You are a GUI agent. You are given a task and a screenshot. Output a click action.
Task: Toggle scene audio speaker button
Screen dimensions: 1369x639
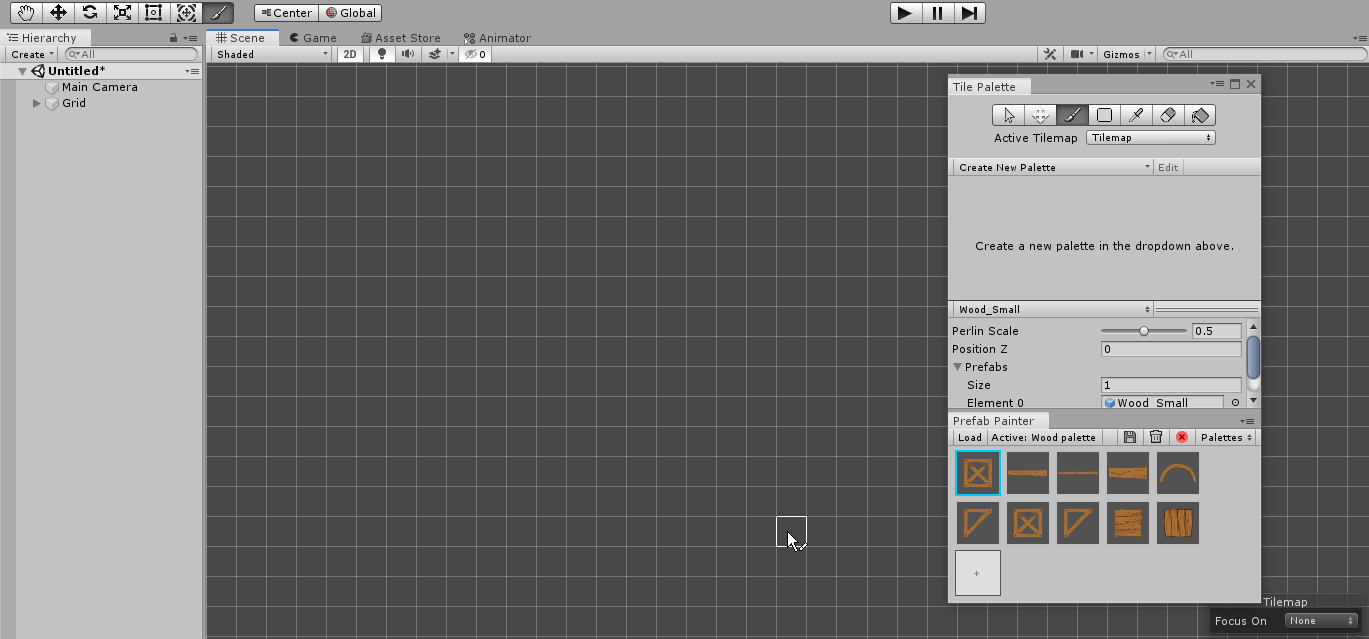tap(407, 54)
